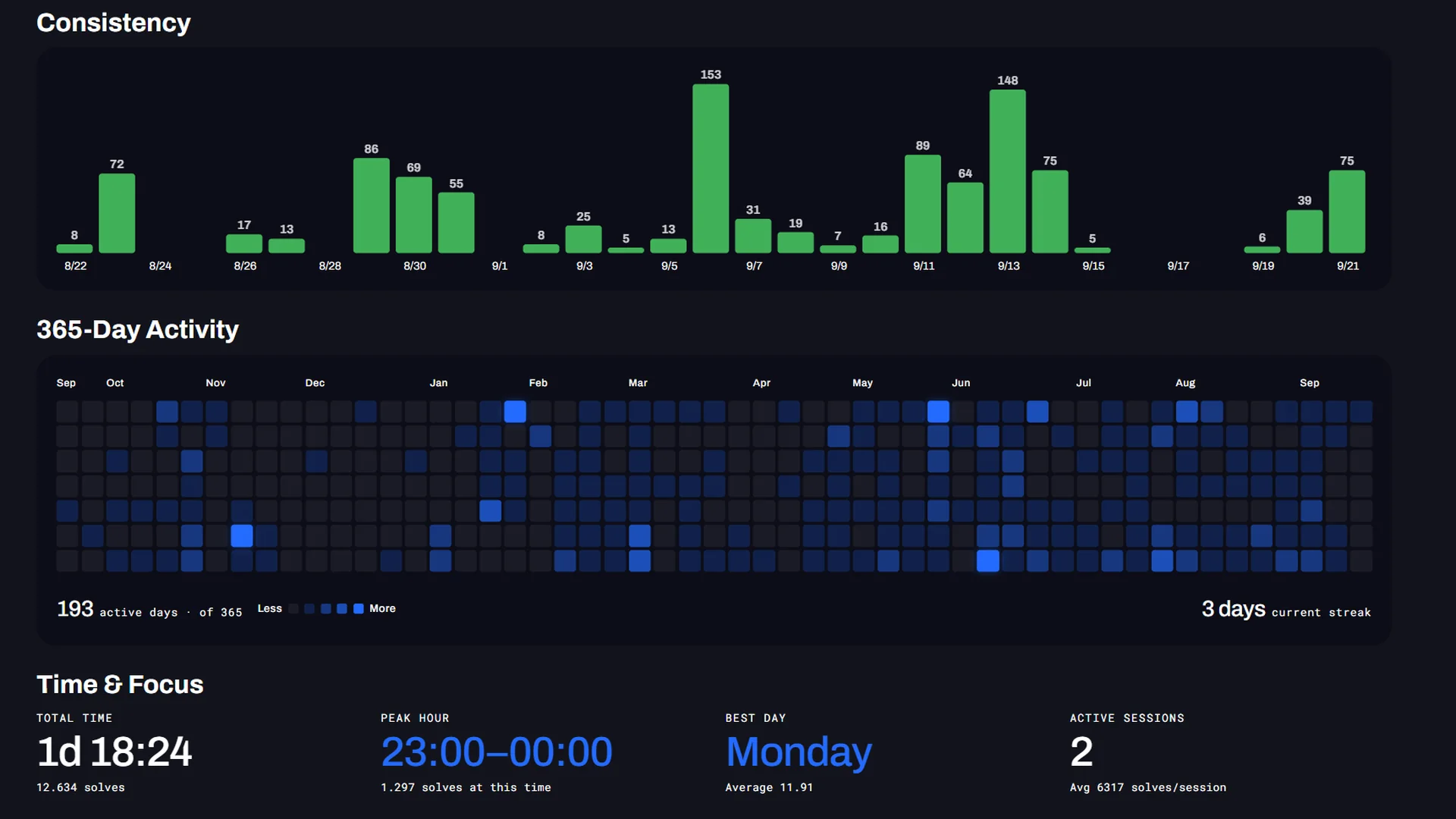Select the bar labeled 64
Viewport: 1456px width, 819px height.
(x=965, y=218)
